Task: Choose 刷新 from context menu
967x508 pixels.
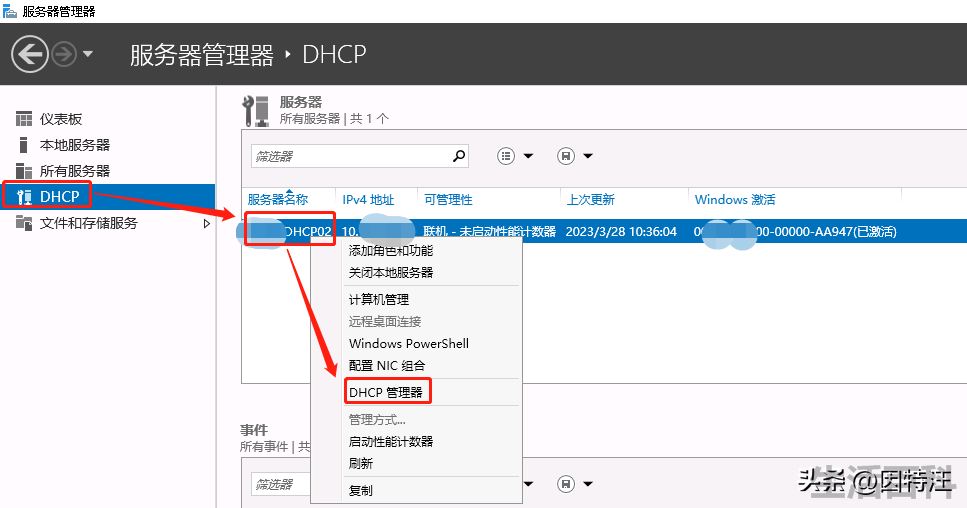Action: [361, 463]
